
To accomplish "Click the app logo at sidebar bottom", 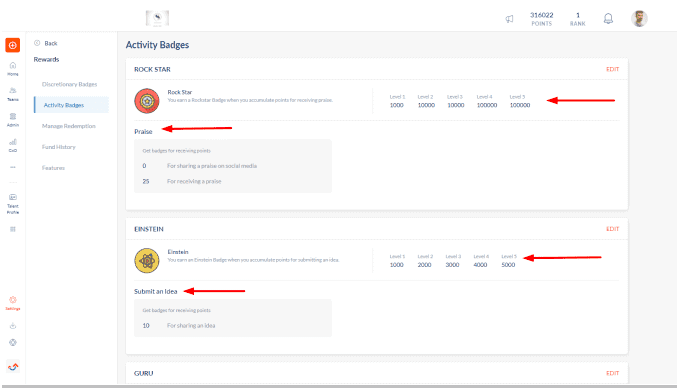I will [x=13, y=367].
